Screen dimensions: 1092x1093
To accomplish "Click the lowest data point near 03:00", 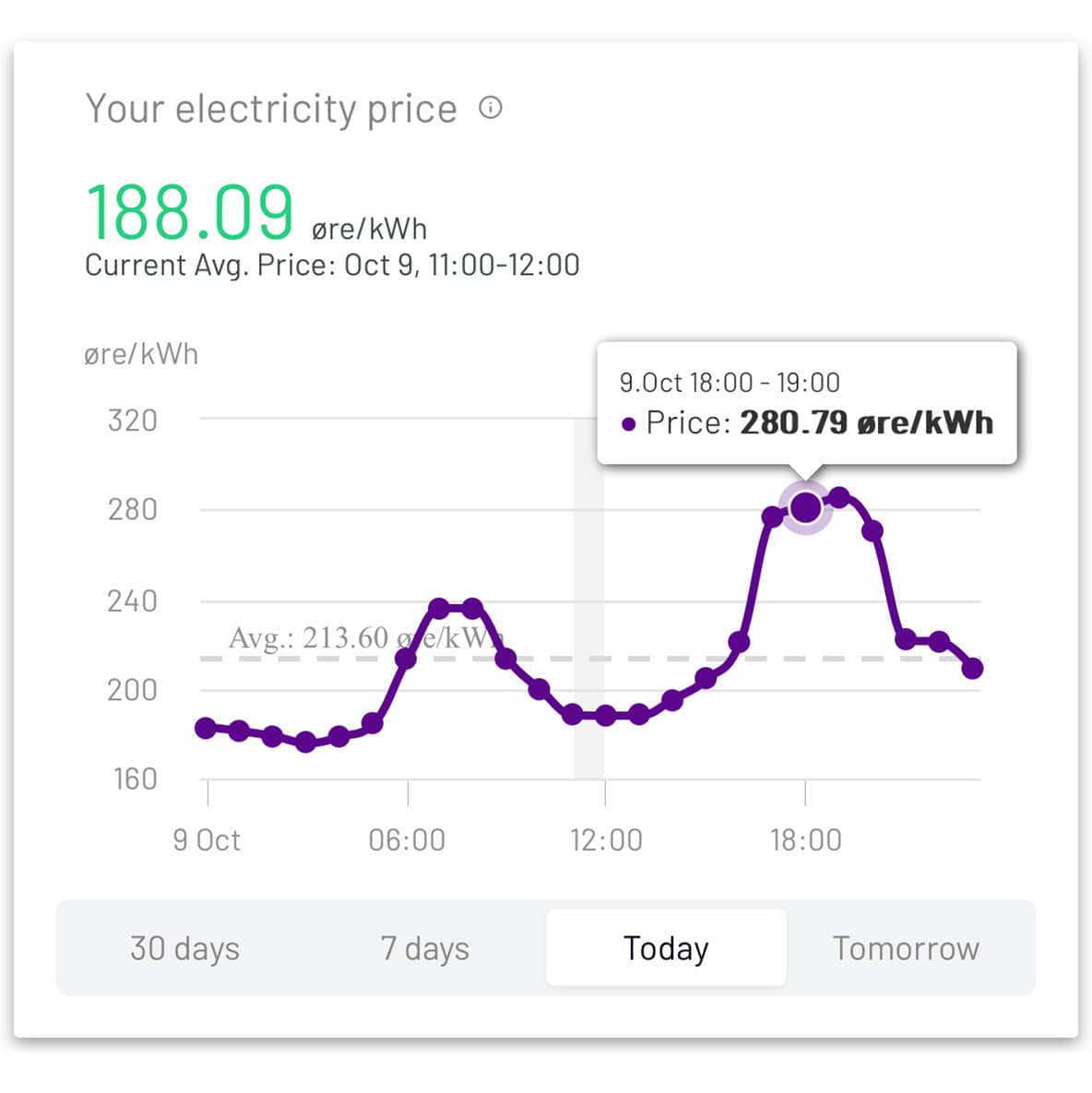I will (305, 742).
